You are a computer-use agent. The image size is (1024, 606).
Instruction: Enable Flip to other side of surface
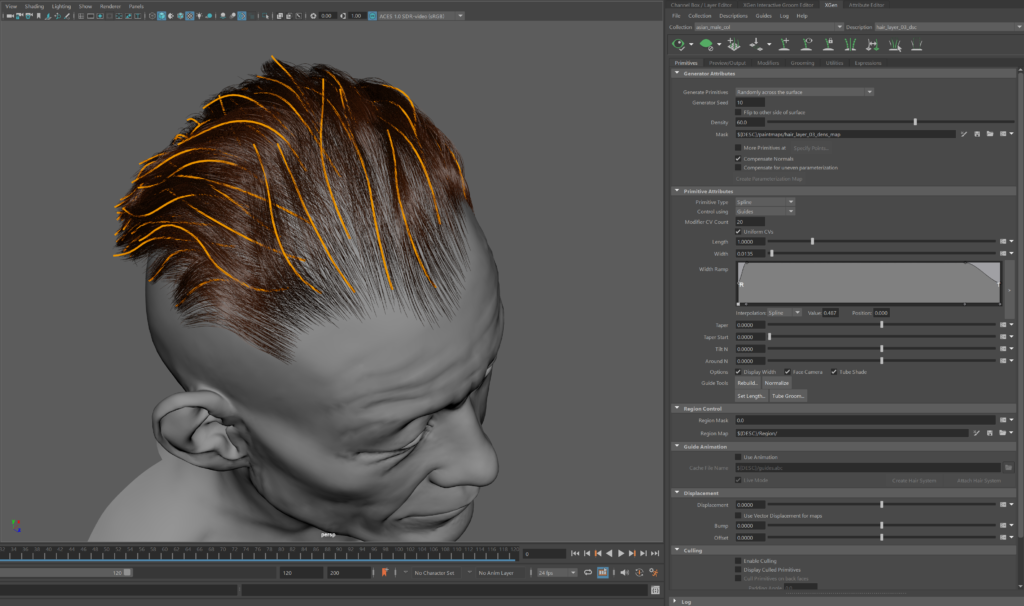[x=738, y=112]
